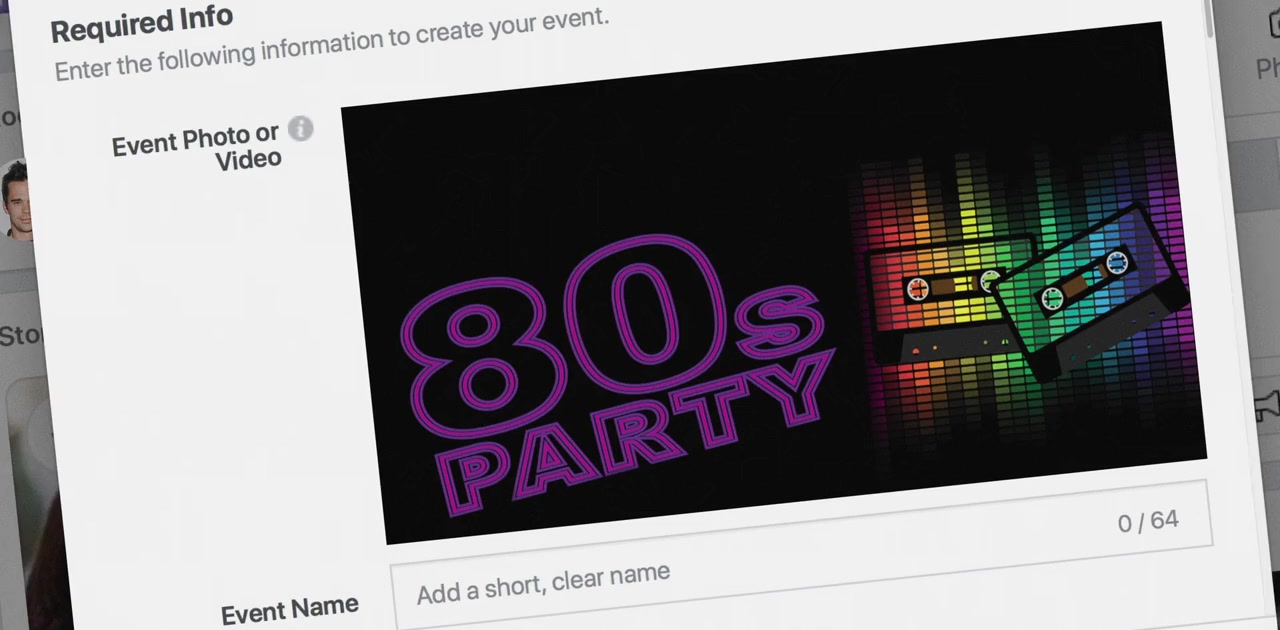Click the partially visible Ph label at right
Image resolution: width=1280 pixels, height=630 pixels.
pyautogui.click(x=1268, y=68)
